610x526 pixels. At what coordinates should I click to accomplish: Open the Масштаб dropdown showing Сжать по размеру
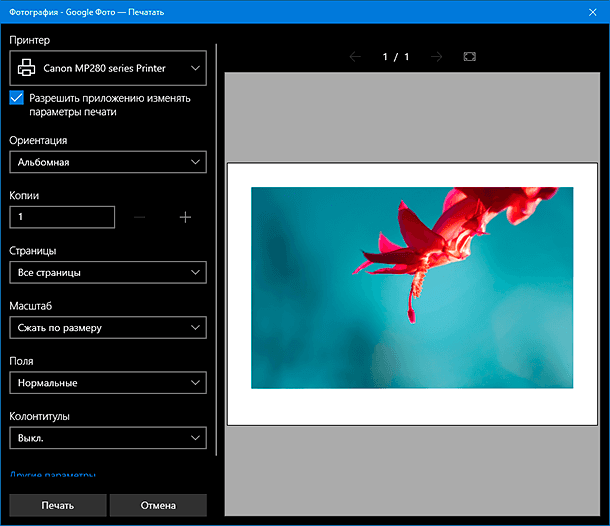(108, 328)
